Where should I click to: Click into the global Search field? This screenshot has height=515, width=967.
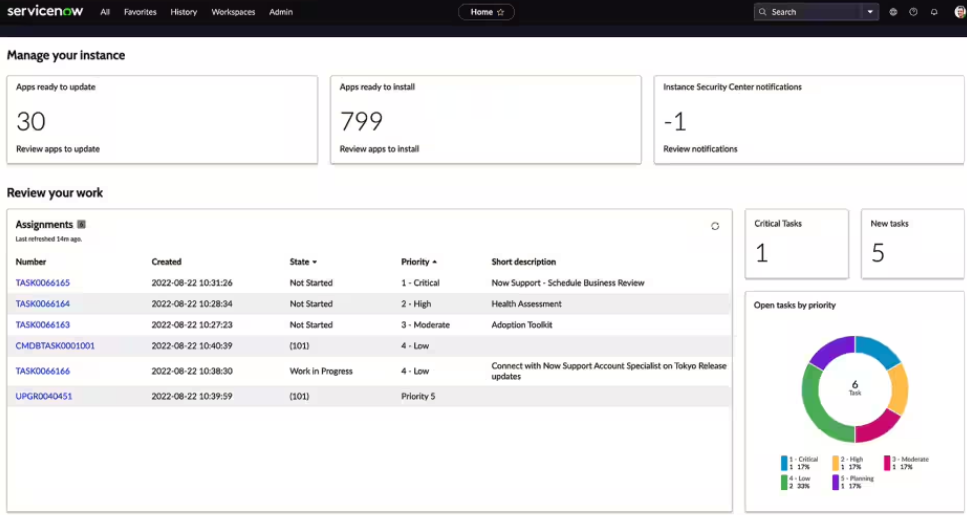[812, 12]
